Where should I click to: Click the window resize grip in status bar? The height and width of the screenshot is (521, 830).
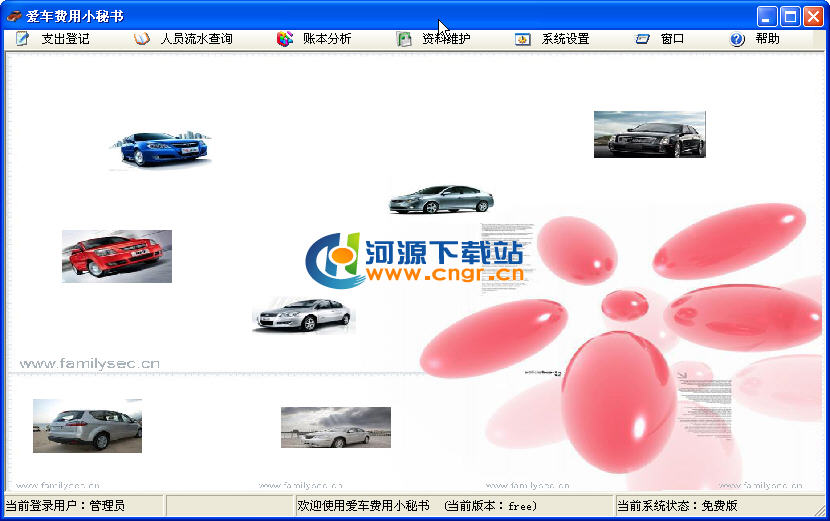coord(819,509)
